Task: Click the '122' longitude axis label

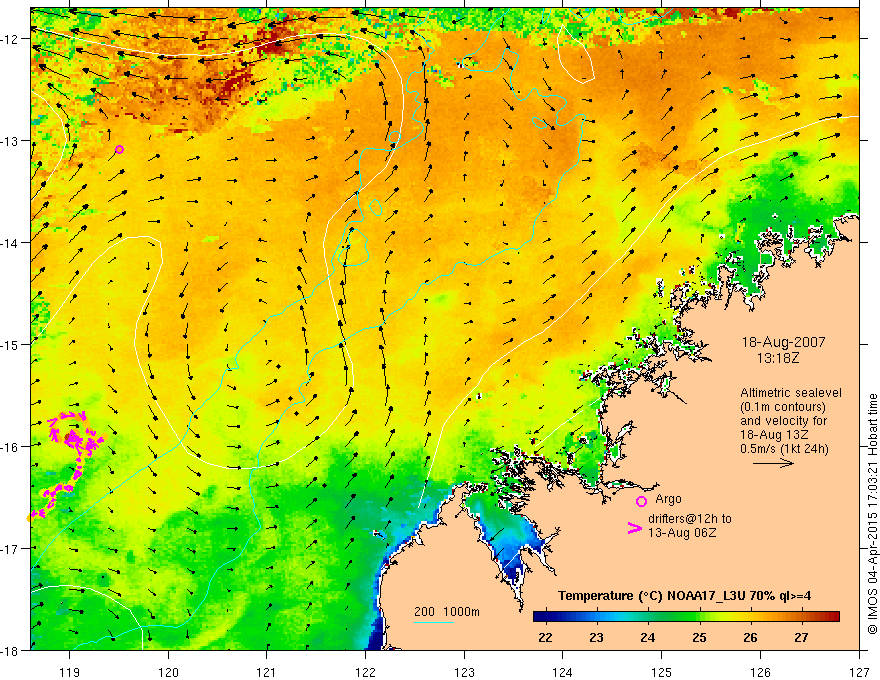Action: [x=365, y=672]
